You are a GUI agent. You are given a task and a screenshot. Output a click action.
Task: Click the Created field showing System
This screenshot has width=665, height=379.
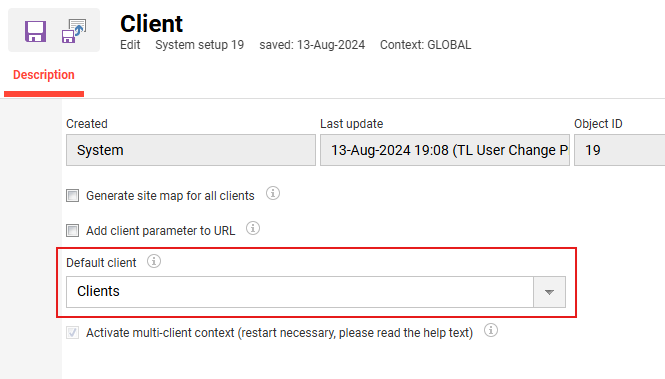191,150
